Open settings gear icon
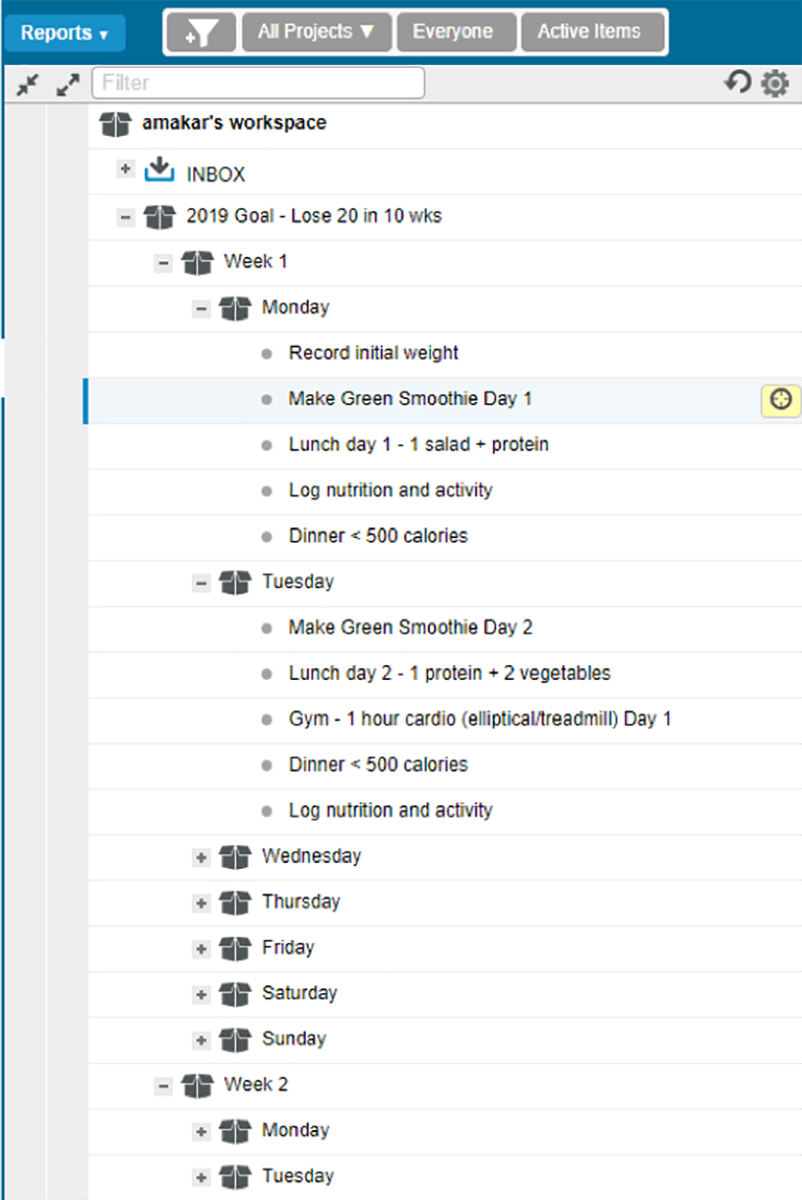 (775, 84)
